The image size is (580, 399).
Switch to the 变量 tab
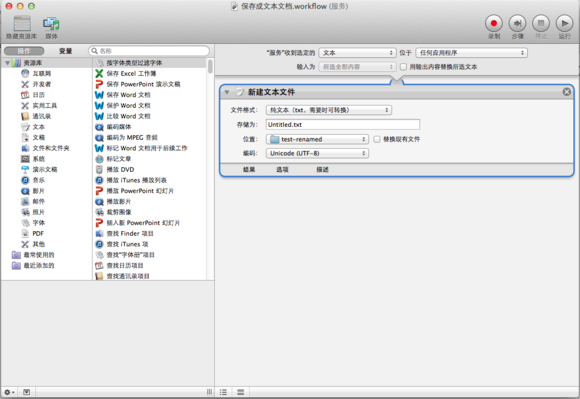click(65, 51)
